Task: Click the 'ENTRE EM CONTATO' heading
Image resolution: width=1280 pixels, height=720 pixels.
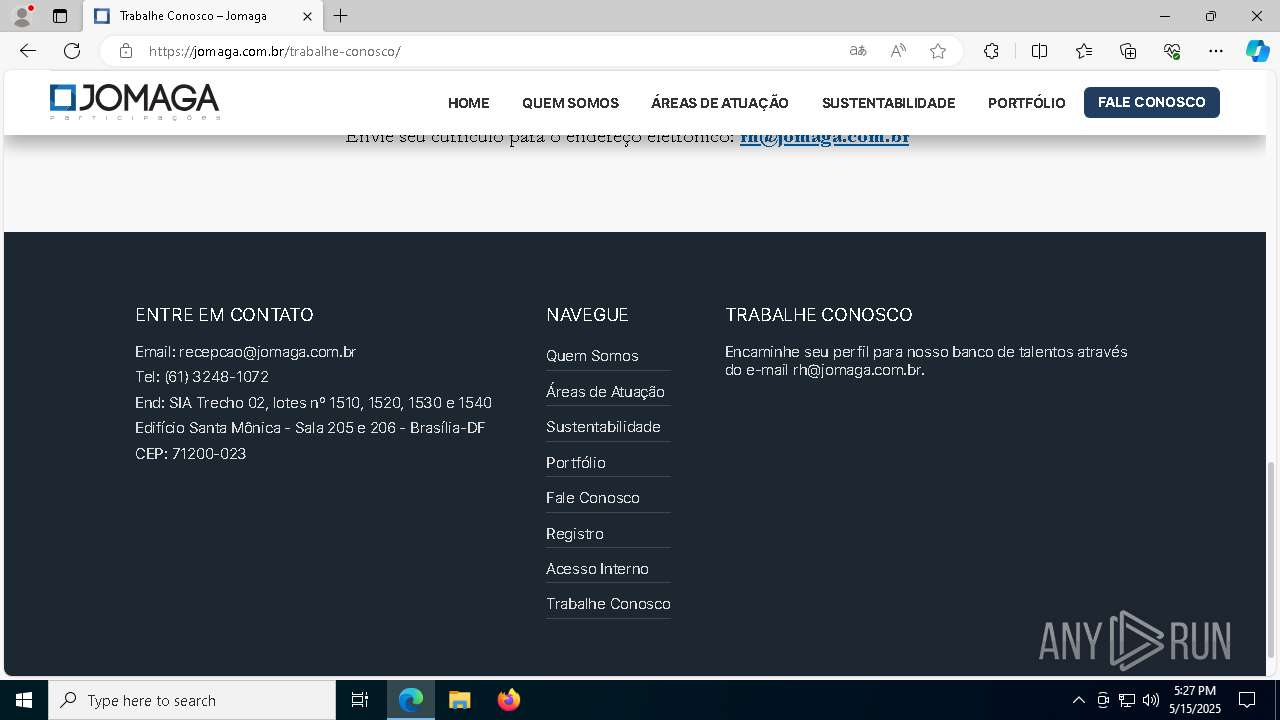Action: (224, 315)
